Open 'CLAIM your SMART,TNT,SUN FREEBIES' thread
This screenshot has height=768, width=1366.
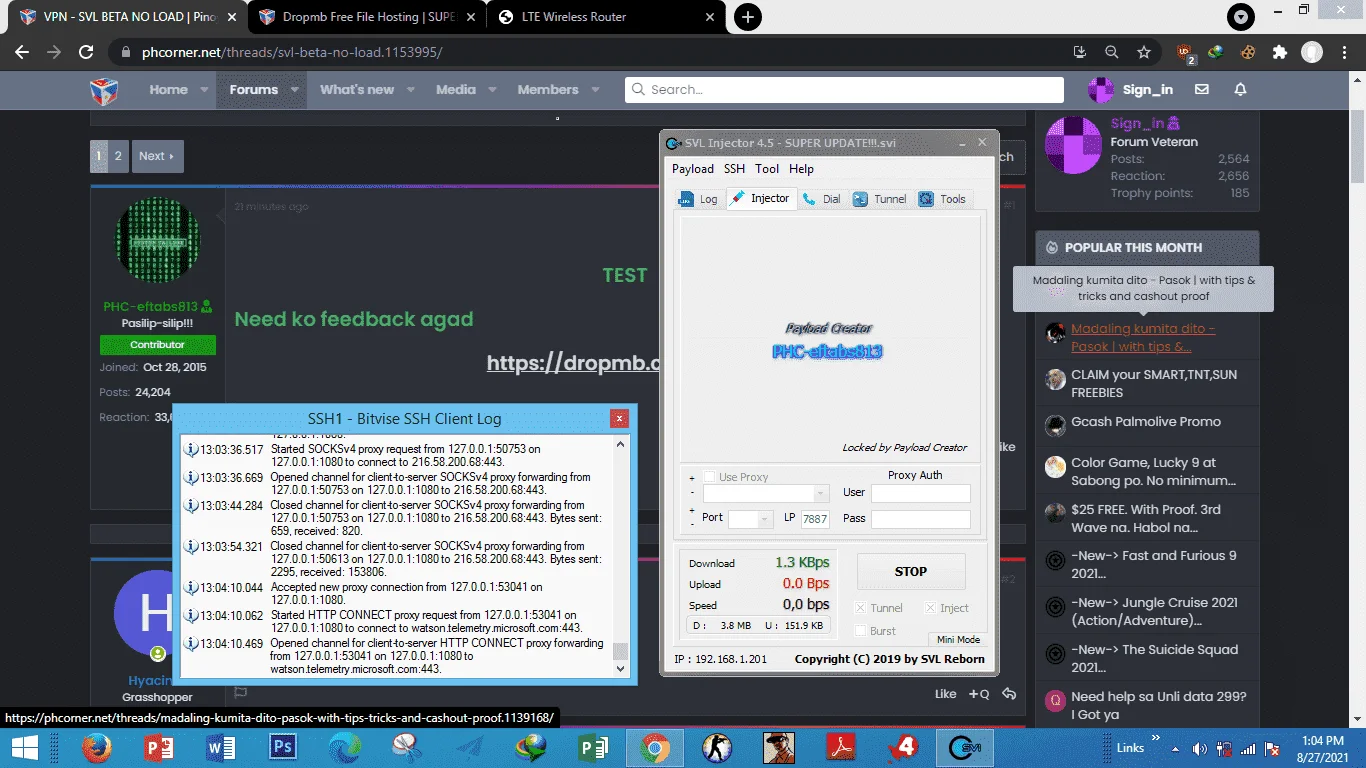[1154, 383]
